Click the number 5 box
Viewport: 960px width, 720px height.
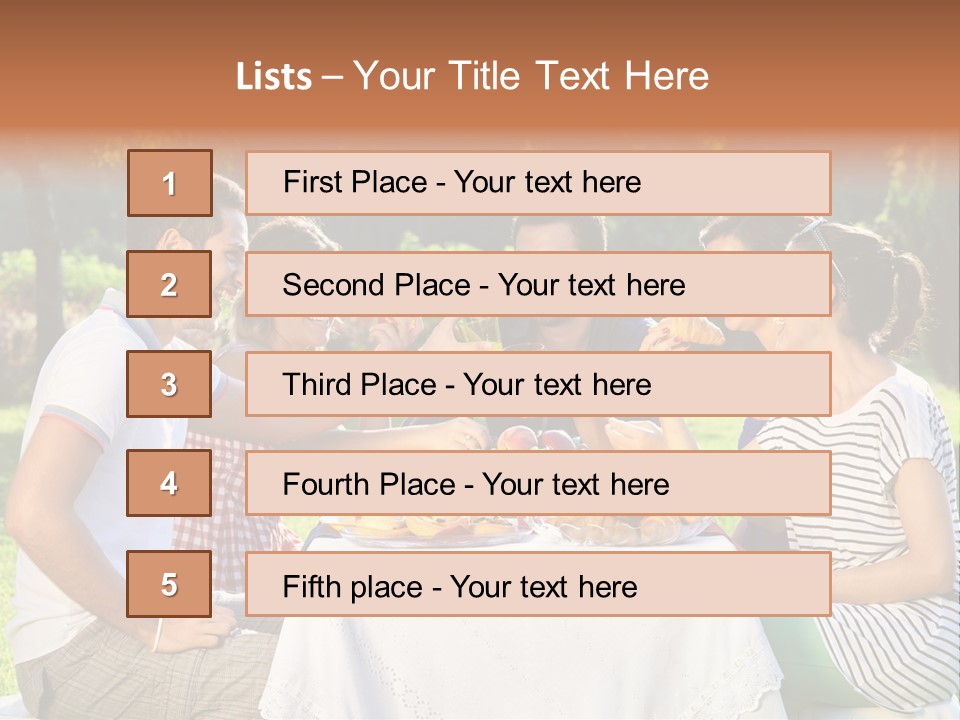(169, 584)
